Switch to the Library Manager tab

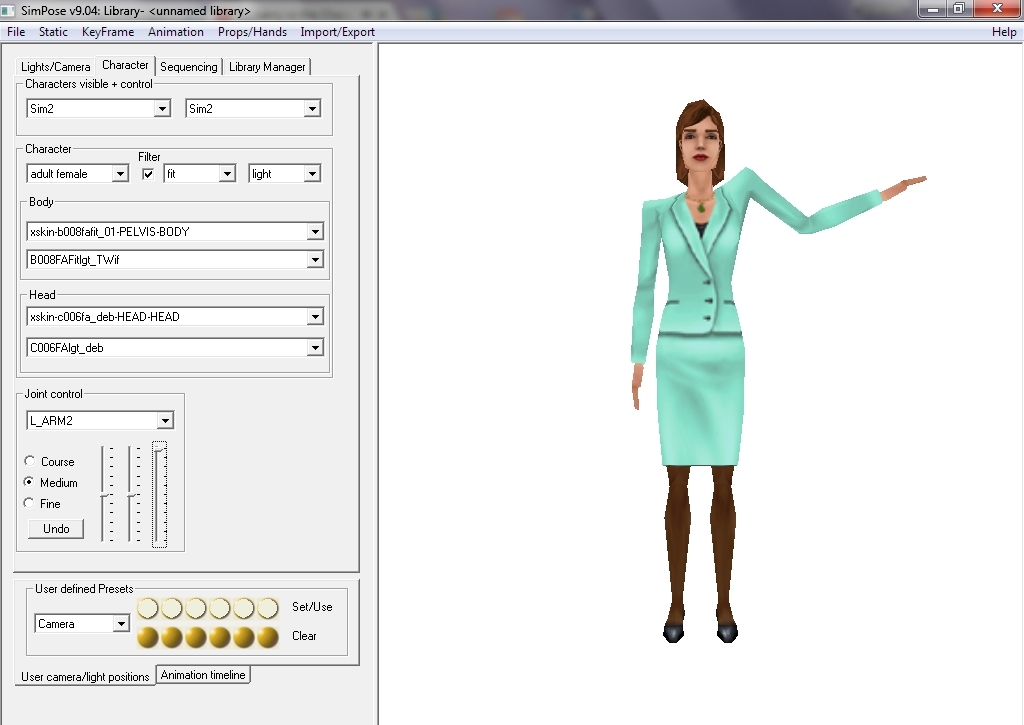267,67
